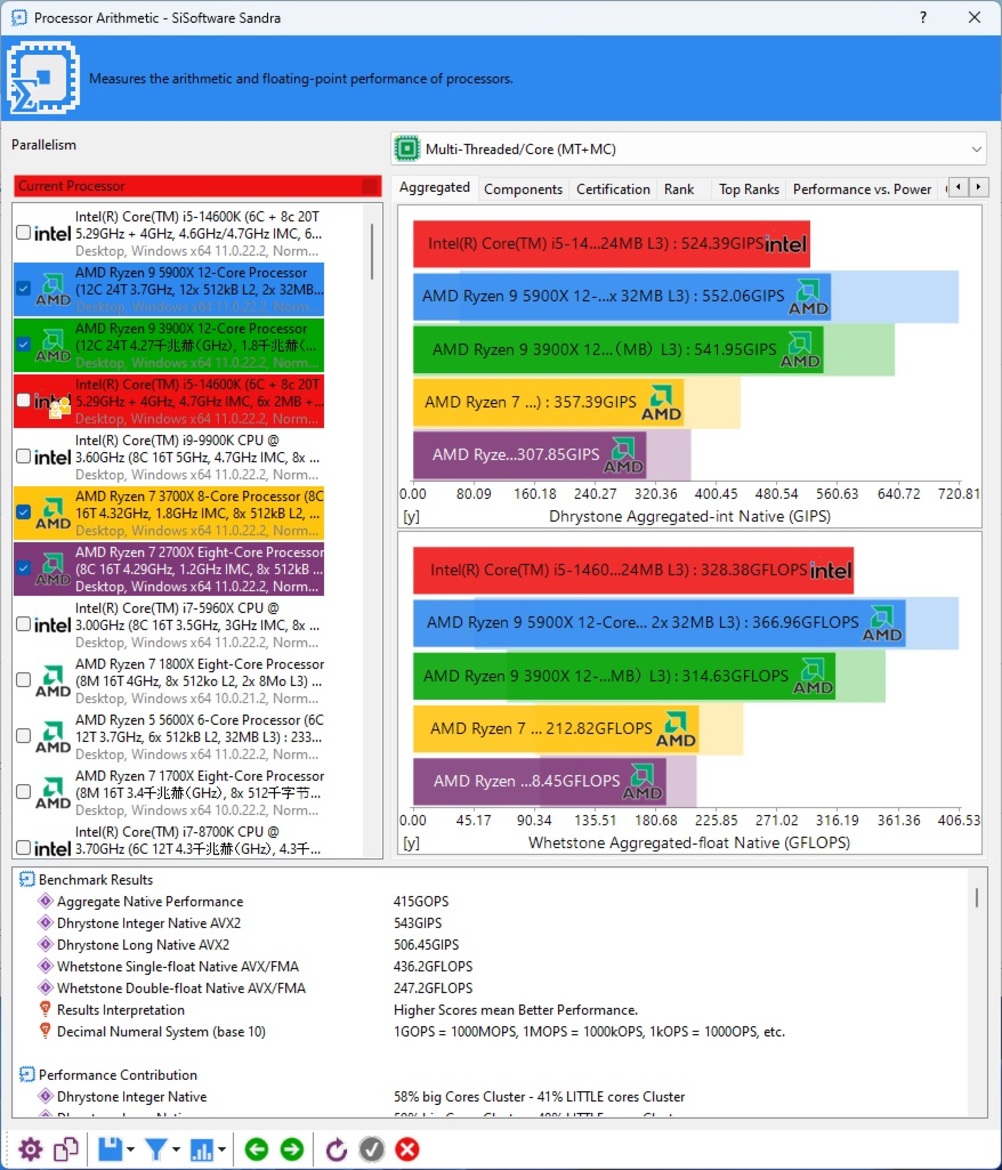Check the Intel Core i9-9900K processor
This screenshot has width=1002, height=1170.
click(x=23, y=456)
